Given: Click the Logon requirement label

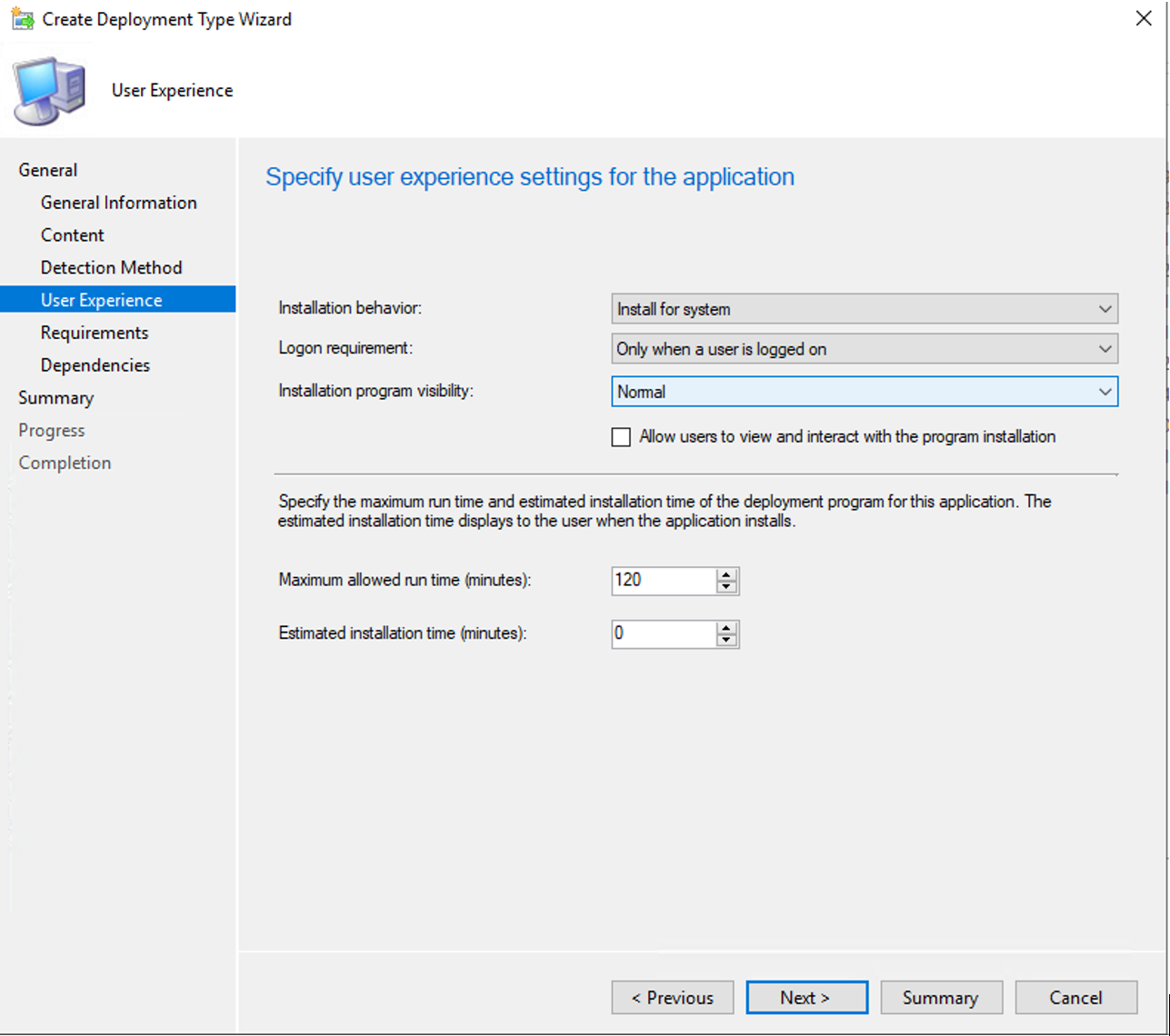Looking at the screenshot, I should point(345,349).
